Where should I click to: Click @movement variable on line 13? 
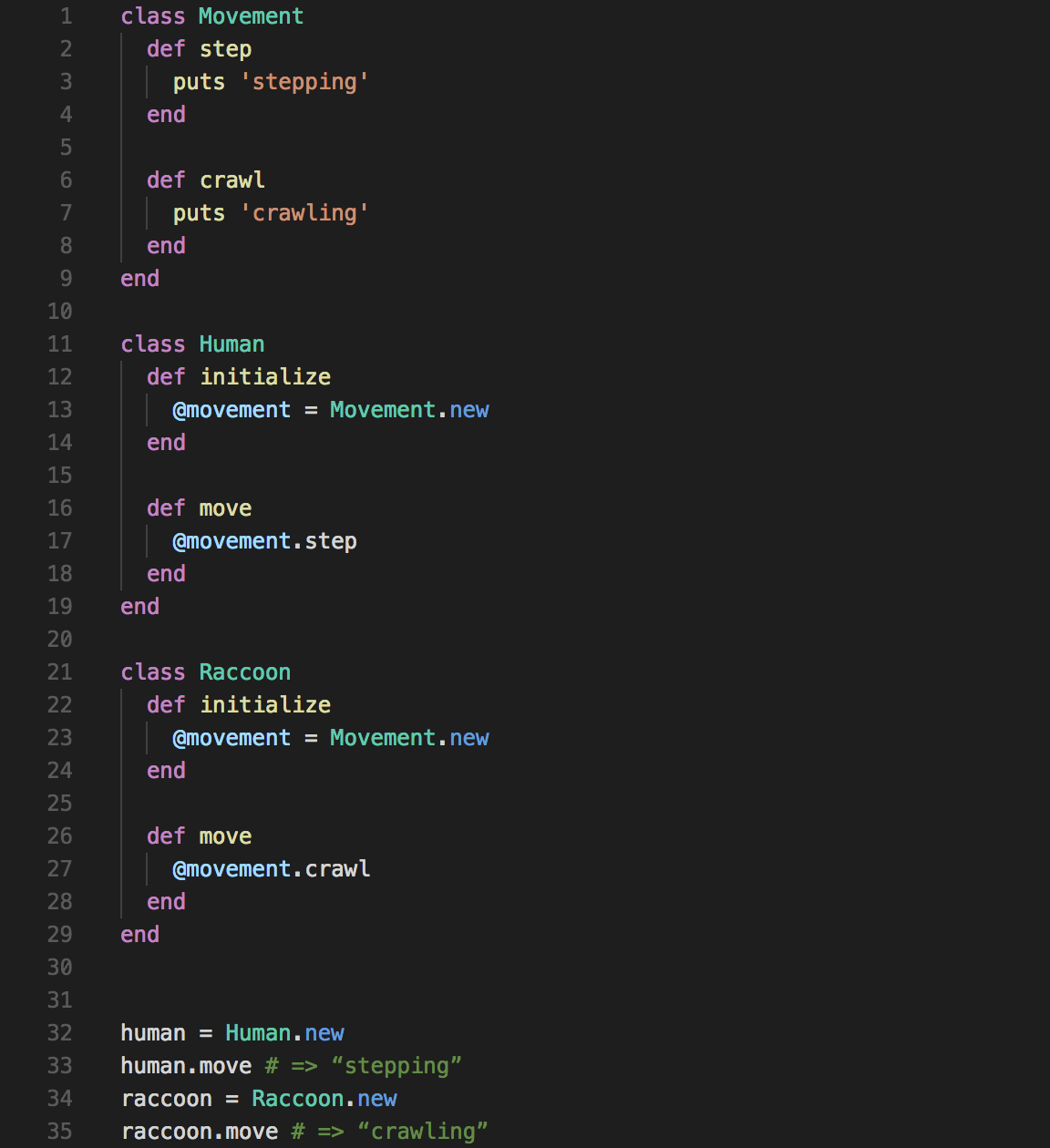click(x=232, y=410)
